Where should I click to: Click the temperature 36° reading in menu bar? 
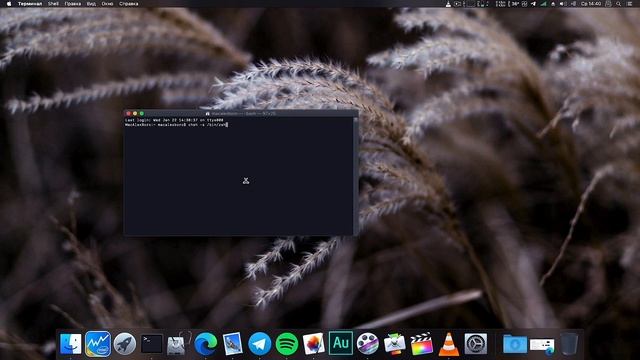(516, 4)
